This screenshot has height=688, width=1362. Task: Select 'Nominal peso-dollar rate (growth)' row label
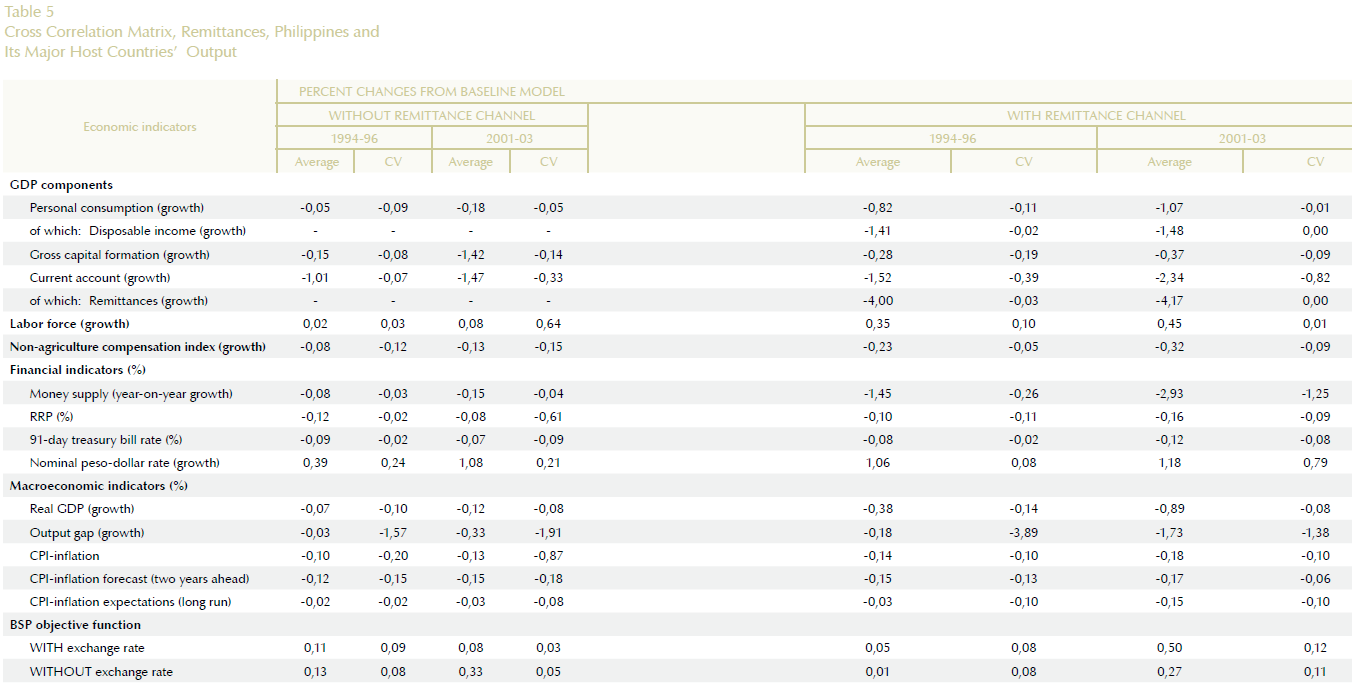pyautogui.click(x=124, y=463)
